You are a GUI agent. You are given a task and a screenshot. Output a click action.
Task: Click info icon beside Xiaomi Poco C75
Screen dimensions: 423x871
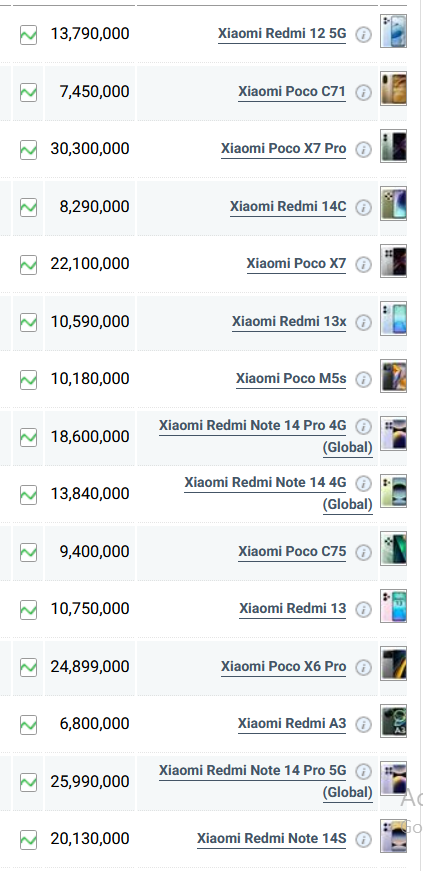(364, 552)
